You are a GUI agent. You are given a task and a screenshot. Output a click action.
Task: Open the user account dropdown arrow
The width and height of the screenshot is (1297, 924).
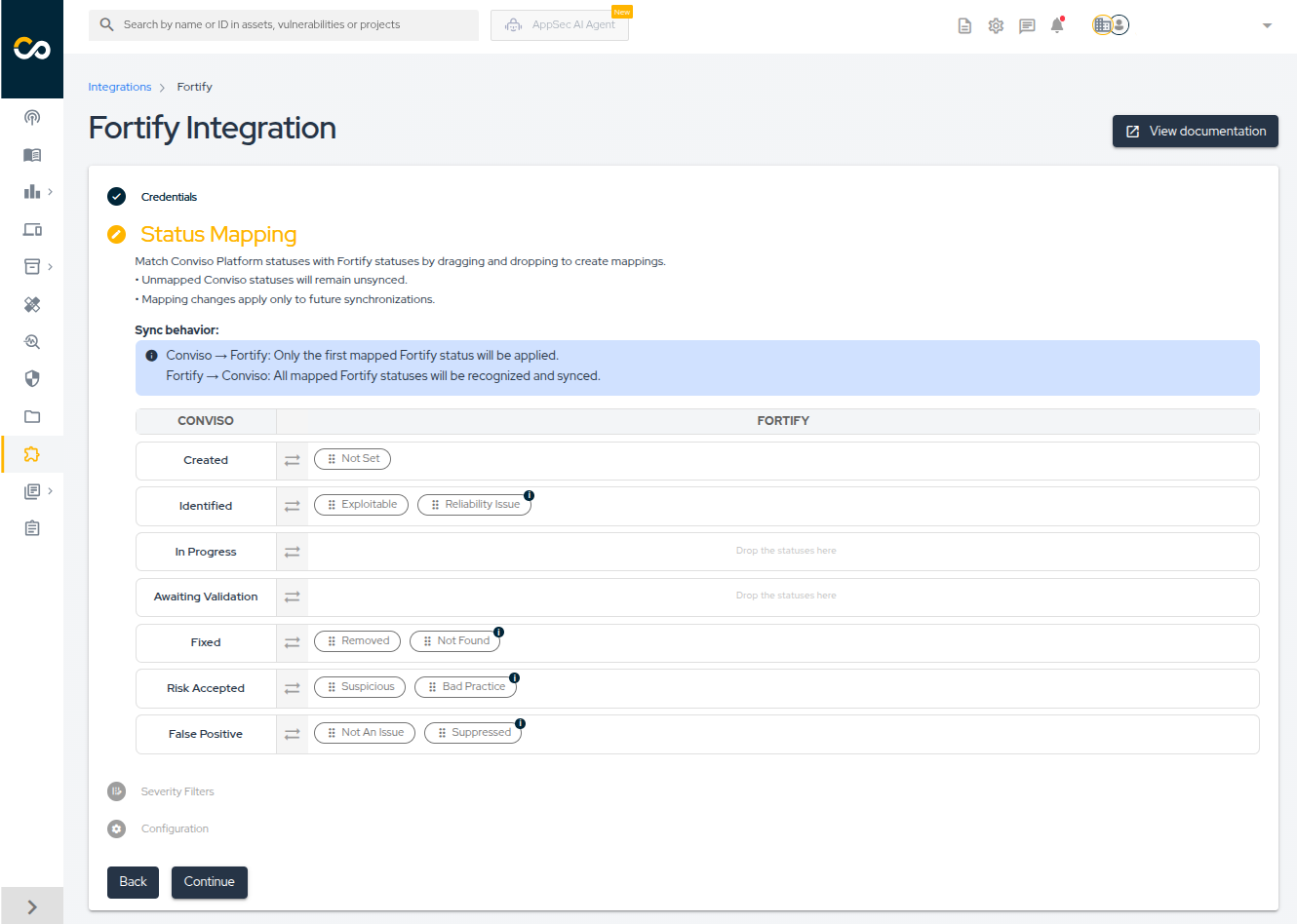coord(1267,26)
